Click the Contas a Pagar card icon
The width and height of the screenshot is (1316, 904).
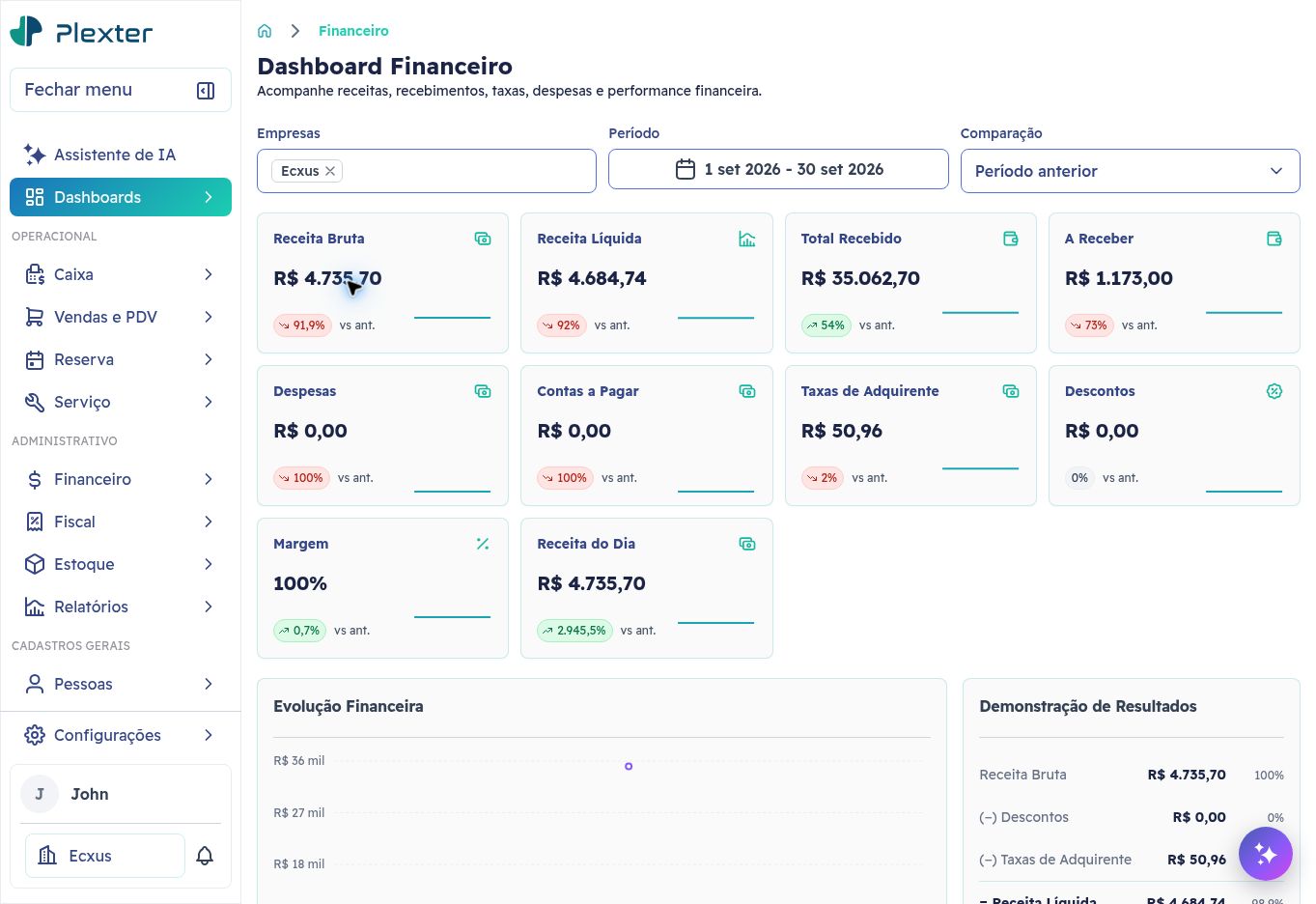tap(747, 391)
